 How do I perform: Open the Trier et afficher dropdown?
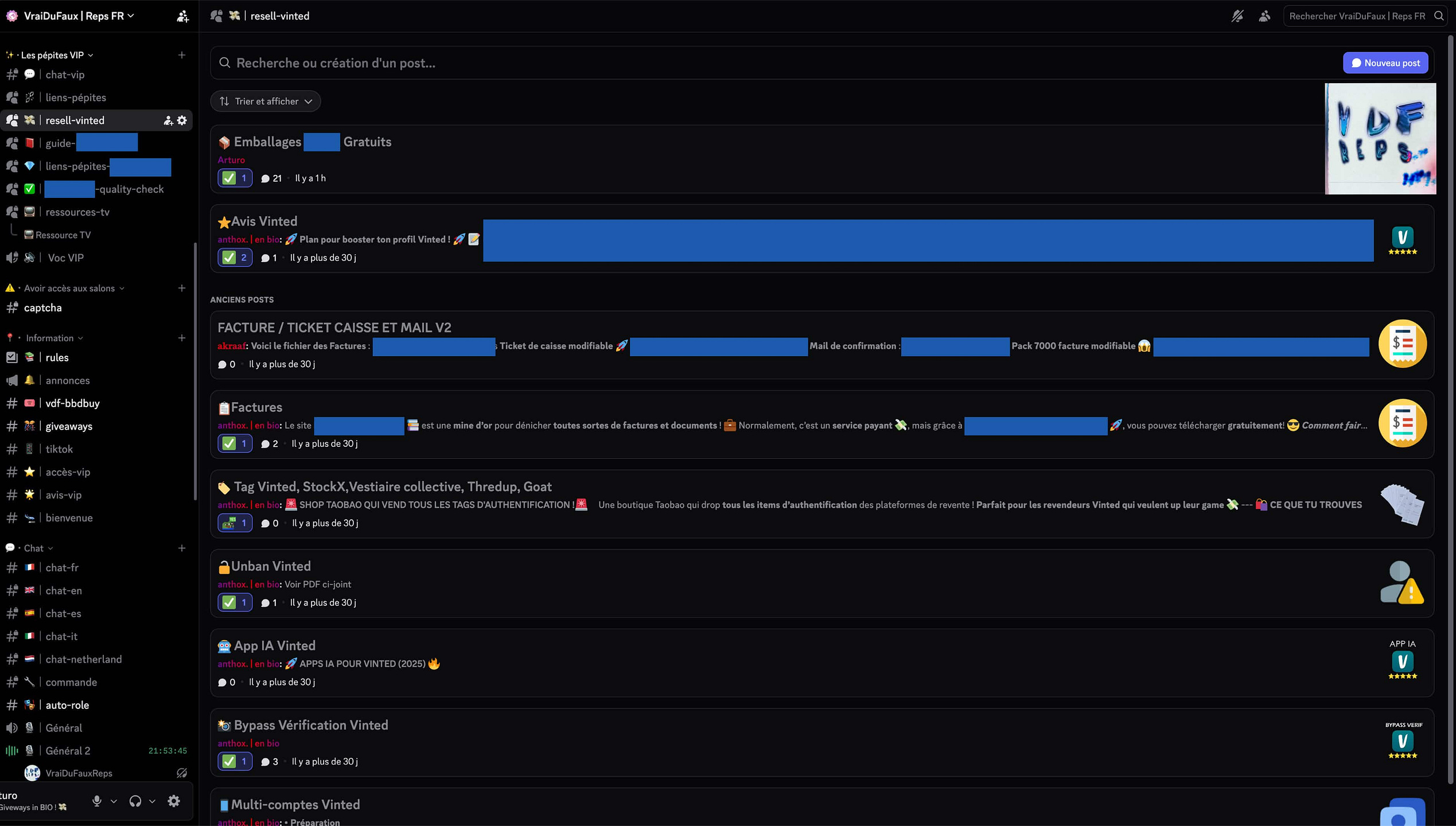(x=266, y=102)
